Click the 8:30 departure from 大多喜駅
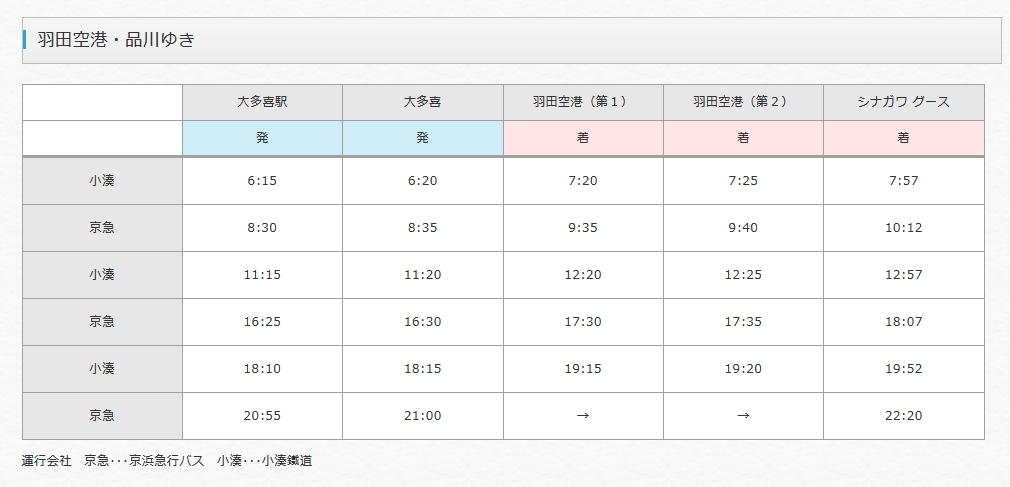This screenshot has height=487, width=1010. [x=262, y=228]
